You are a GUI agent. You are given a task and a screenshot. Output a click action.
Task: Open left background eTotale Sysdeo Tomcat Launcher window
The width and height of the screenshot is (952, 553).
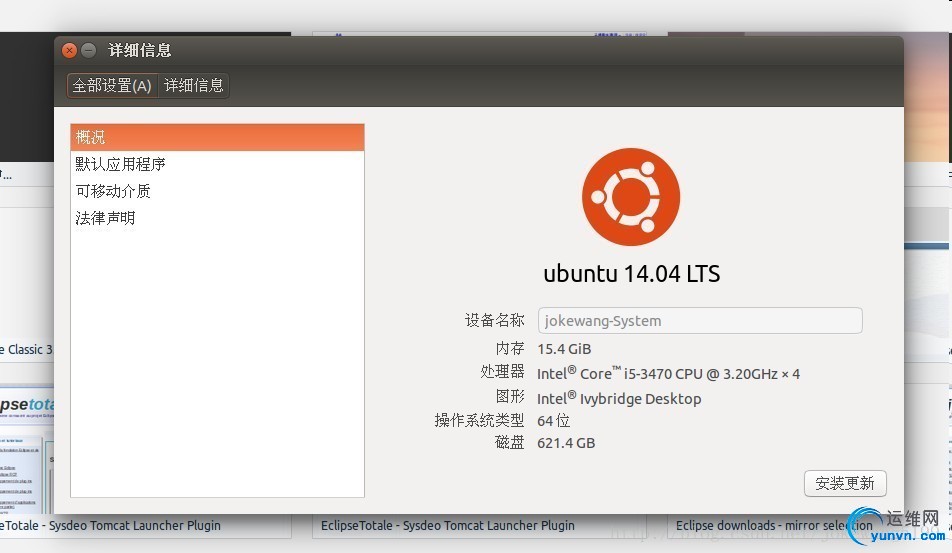(110, 526)
